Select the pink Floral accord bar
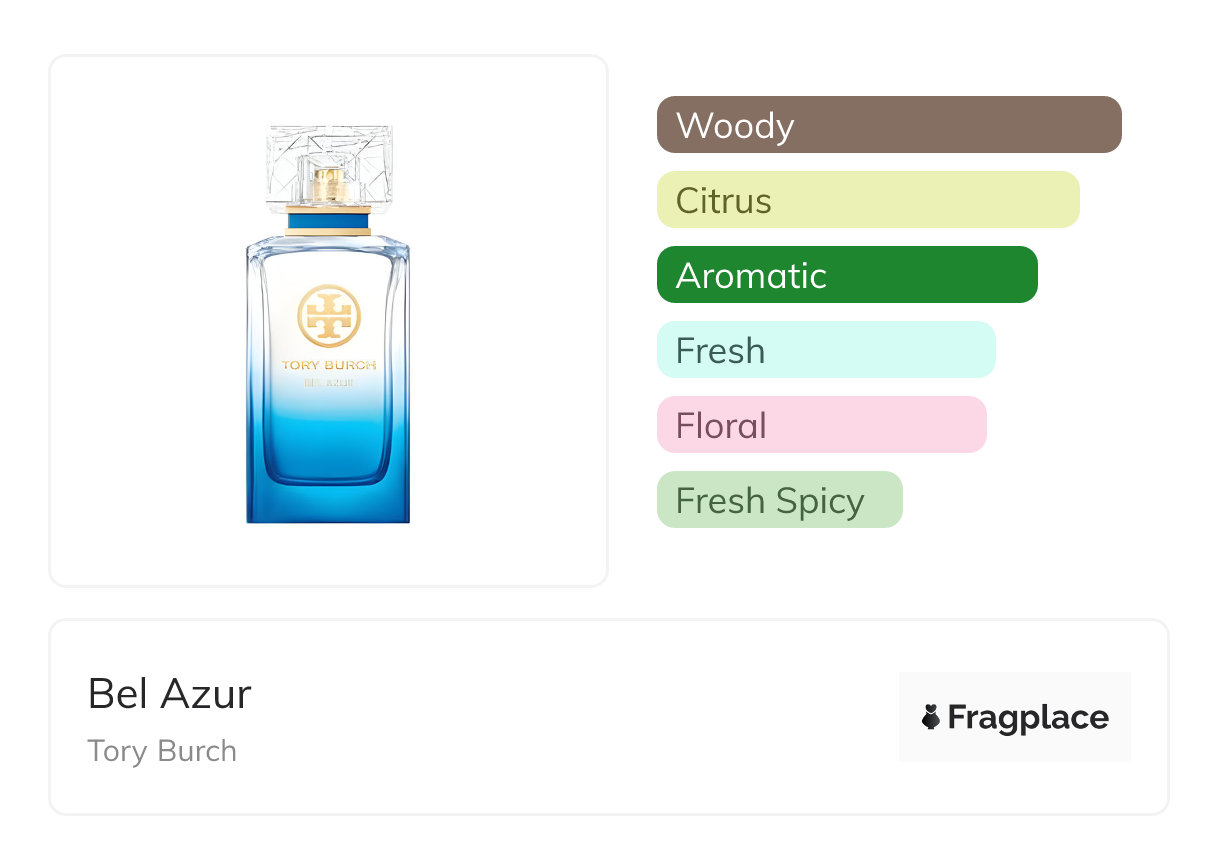 point(821,425)
